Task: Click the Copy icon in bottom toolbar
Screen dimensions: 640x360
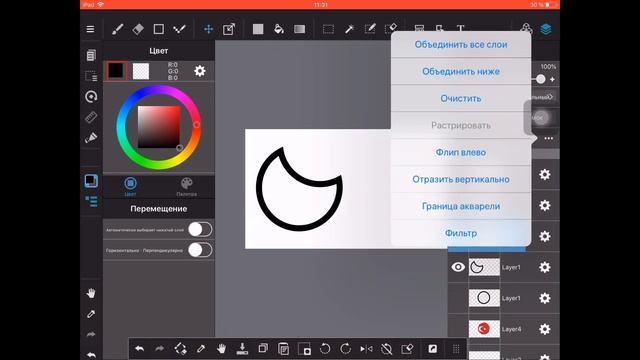Action: [263, 349]
